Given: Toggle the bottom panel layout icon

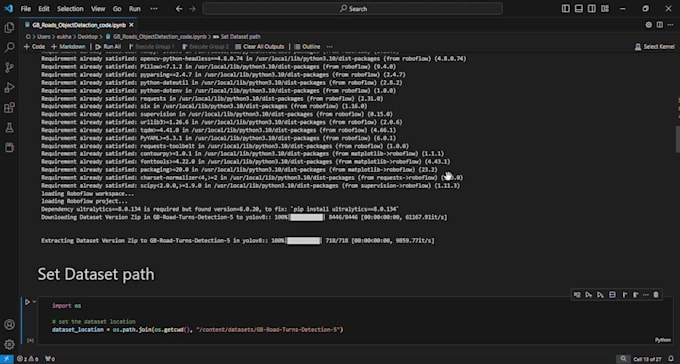Looking at the screenshot, I should (579, 9).
